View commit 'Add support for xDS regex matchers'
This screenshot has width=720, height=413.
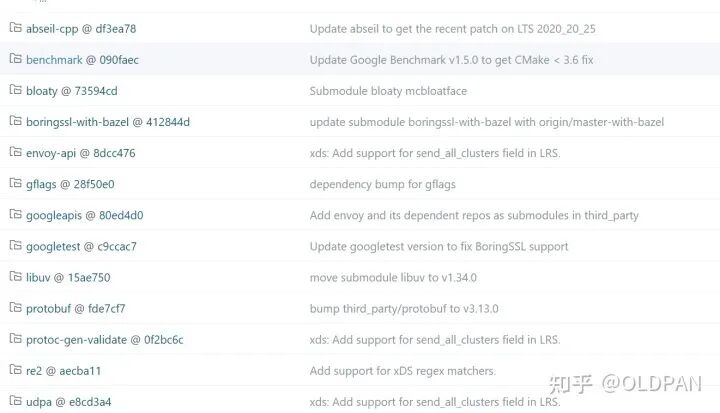(403, 371)
